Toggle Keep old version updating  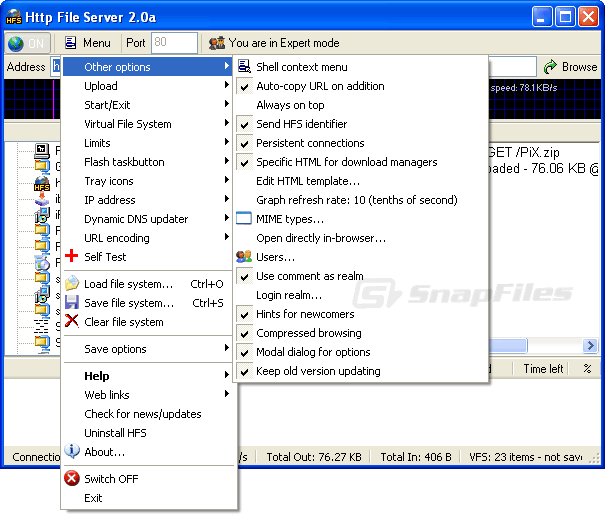click(361, 371)
